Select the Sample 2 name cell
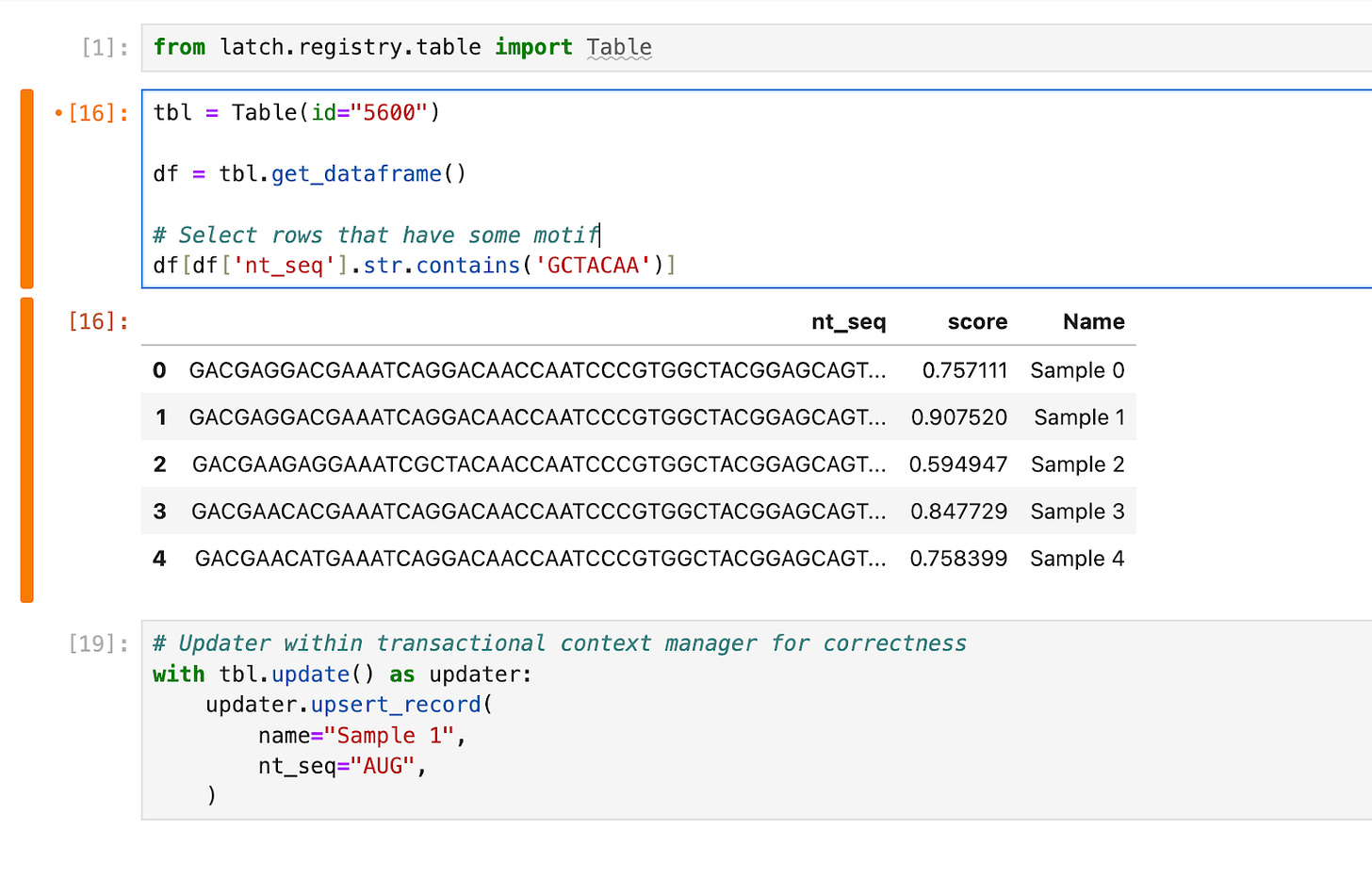This screenshot has width=1372, height=895. pyautogui.click(x=1078, y=464)
